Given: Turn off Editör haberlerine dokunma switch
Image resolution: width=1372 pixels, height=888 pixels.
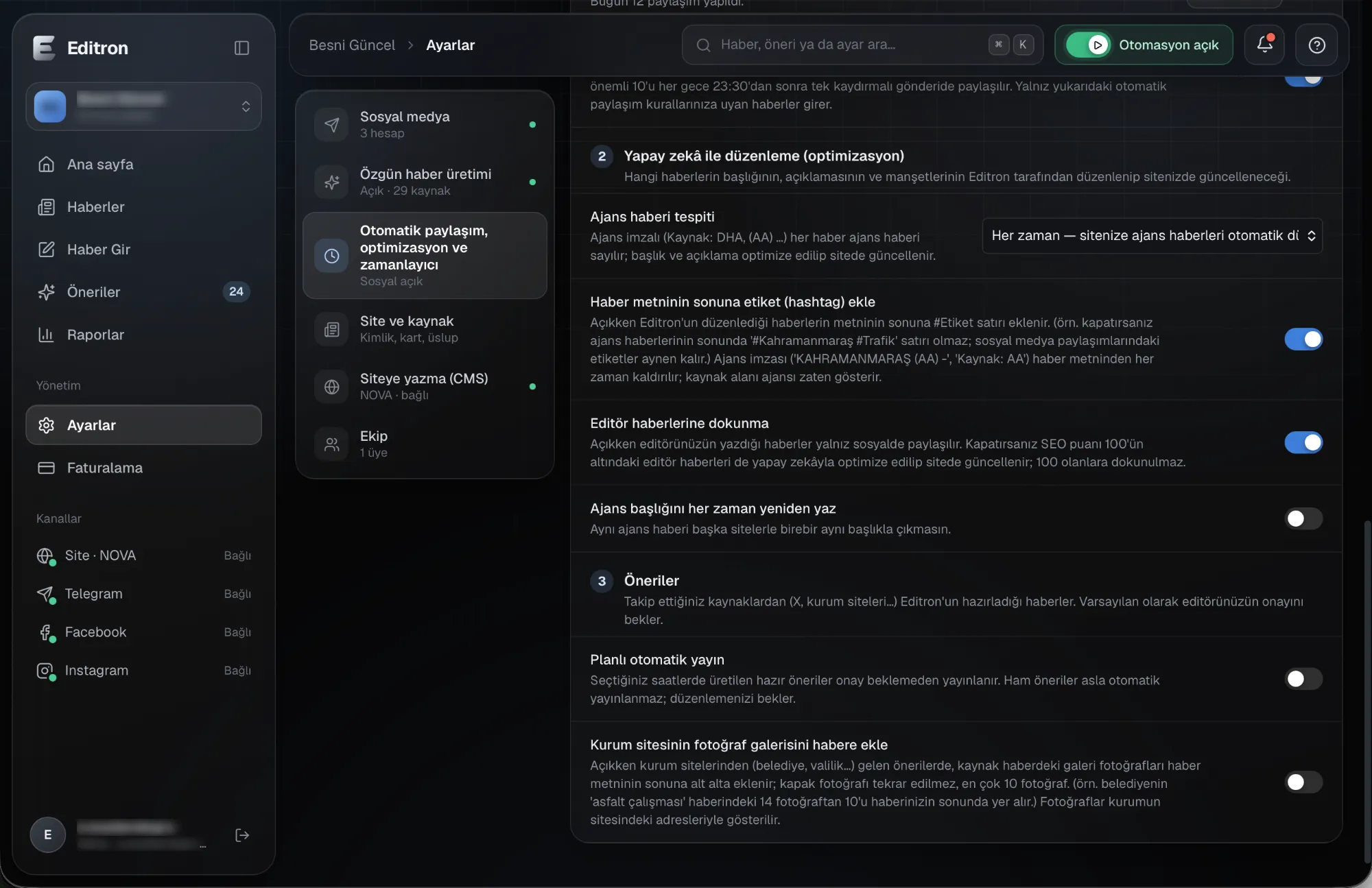Looking at the screenshot, I should pos(1303,442).
